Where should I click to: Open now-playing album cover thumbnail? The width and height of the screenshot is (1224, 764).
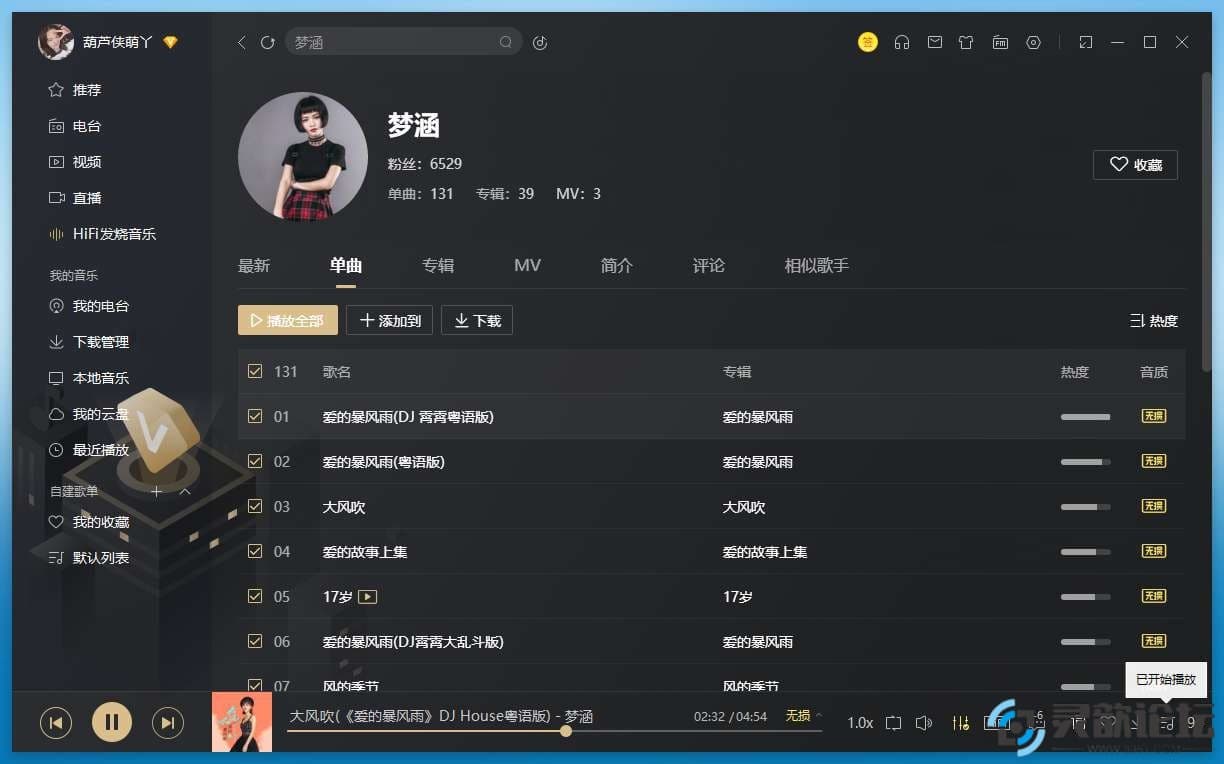(x=242, y=722)
